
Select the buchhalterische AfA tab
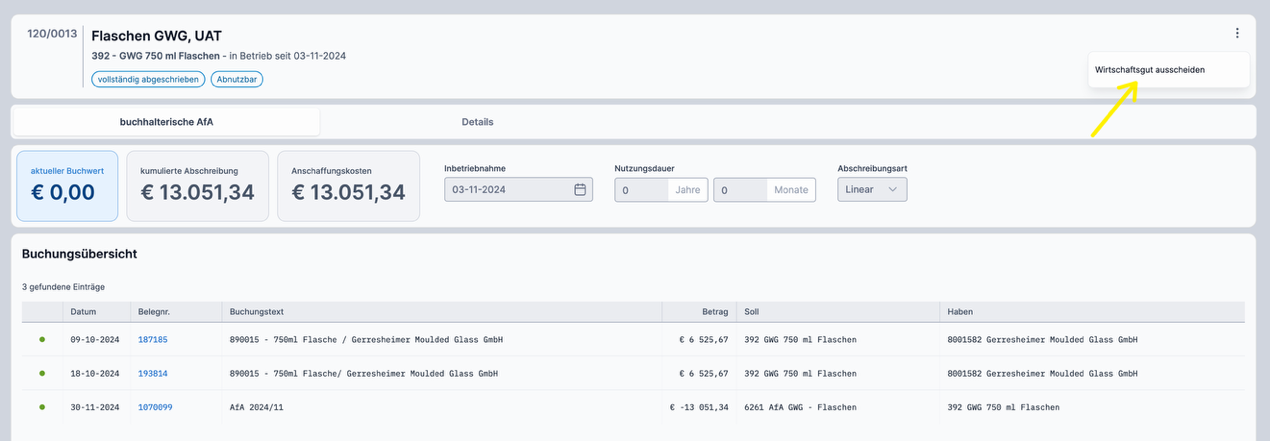(x=166, y=122)
